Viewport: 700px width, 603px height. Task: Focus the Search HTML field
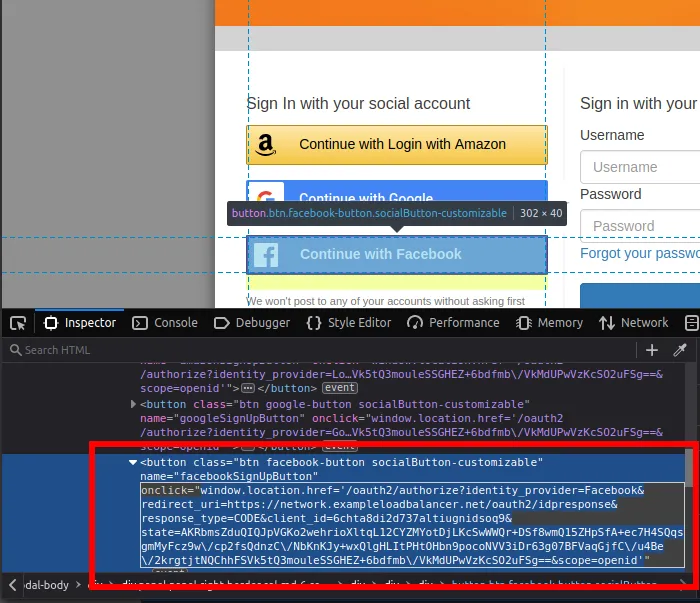click(x=319, y=350)
